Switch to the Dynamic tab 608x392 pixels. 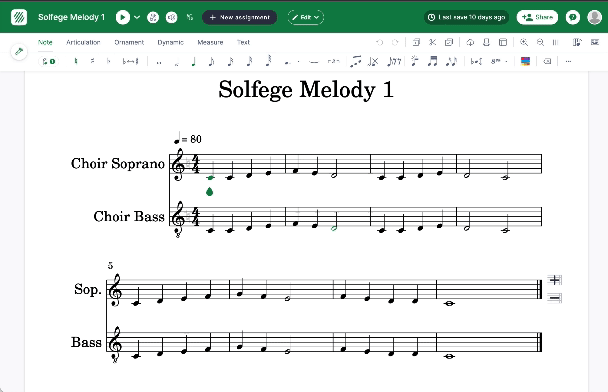tap(171, 42)
